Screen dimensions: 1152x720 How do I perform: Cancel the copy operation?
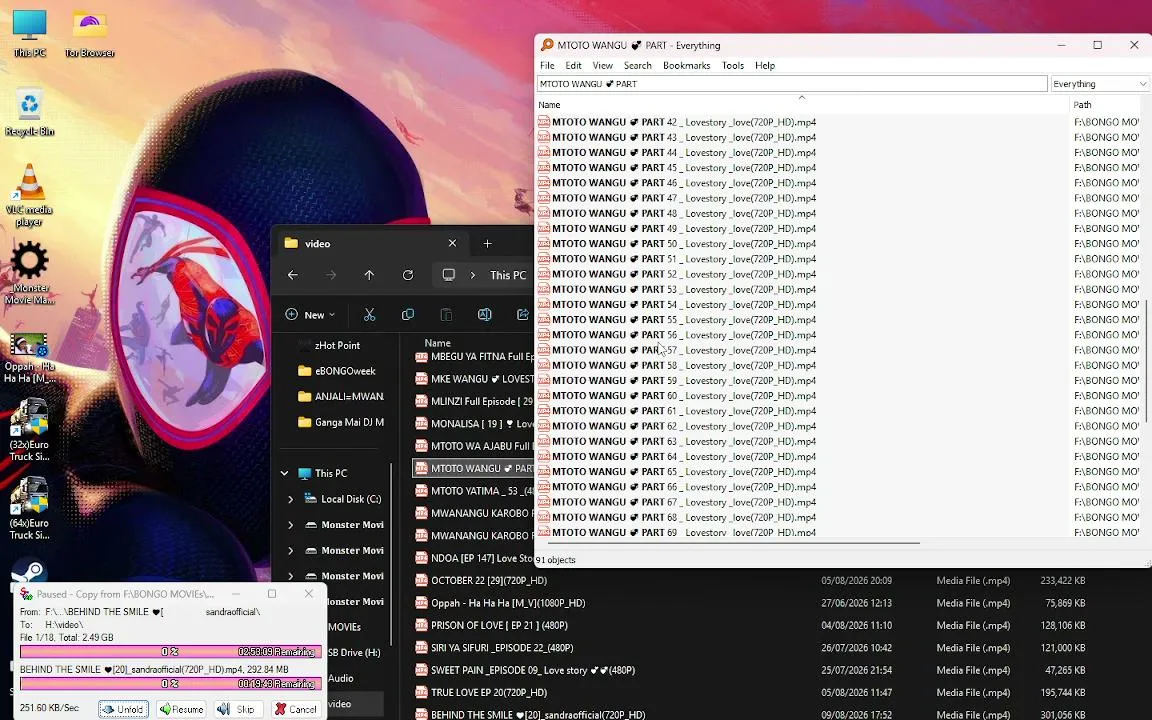[x=296, y=709]
